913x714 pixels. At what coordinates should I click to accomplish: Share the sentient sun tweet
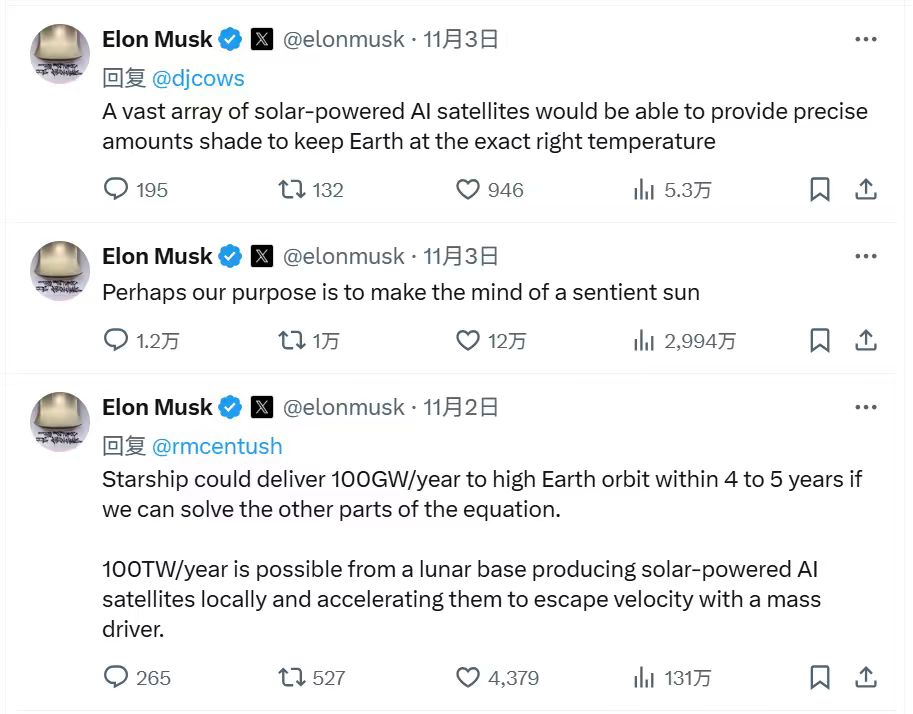coord(867,341)
